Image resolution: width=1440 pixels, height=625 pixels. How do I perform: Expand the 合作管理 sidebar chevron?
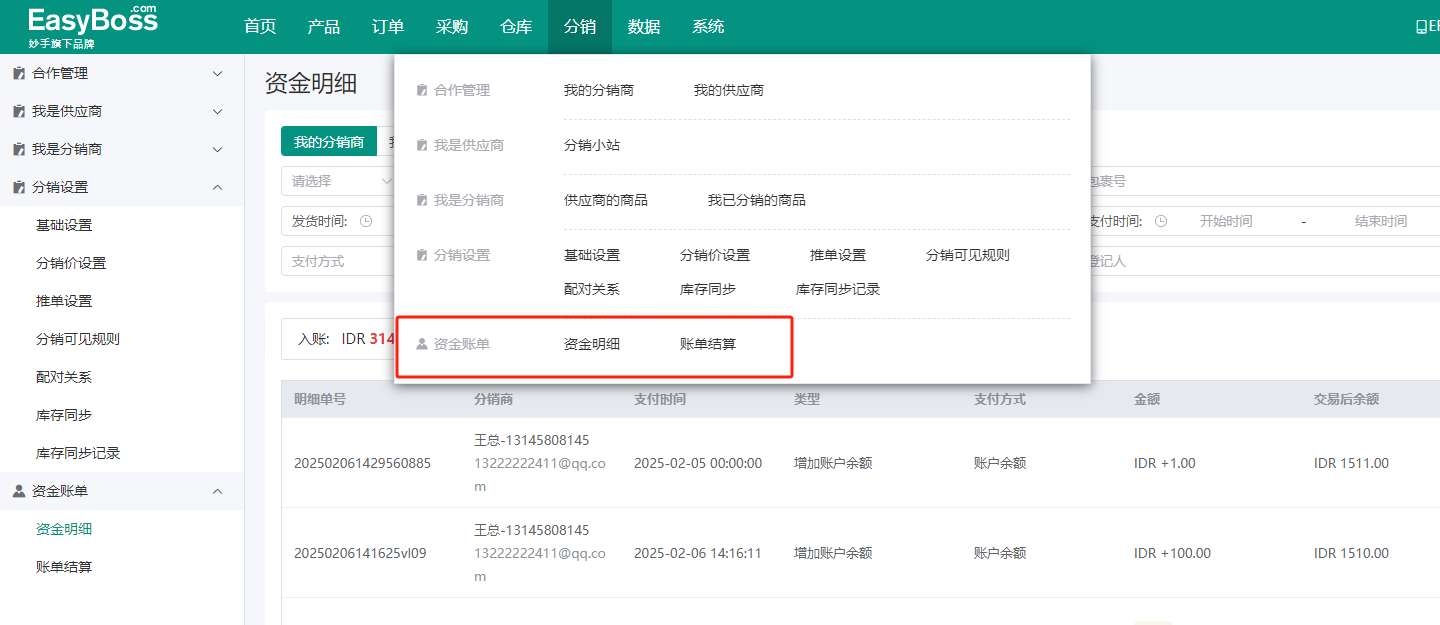pyautogui.click(x=218, y=73)
